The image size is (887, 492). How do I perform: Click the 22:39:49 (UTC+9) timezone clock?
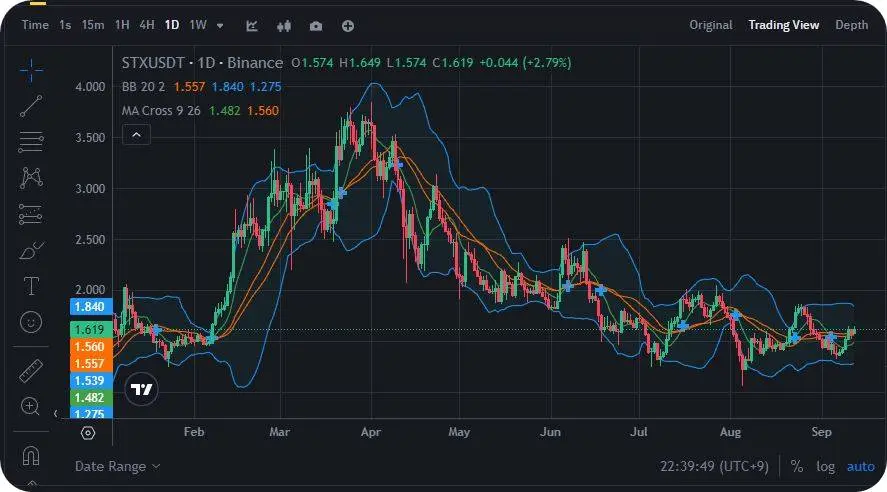714,467
